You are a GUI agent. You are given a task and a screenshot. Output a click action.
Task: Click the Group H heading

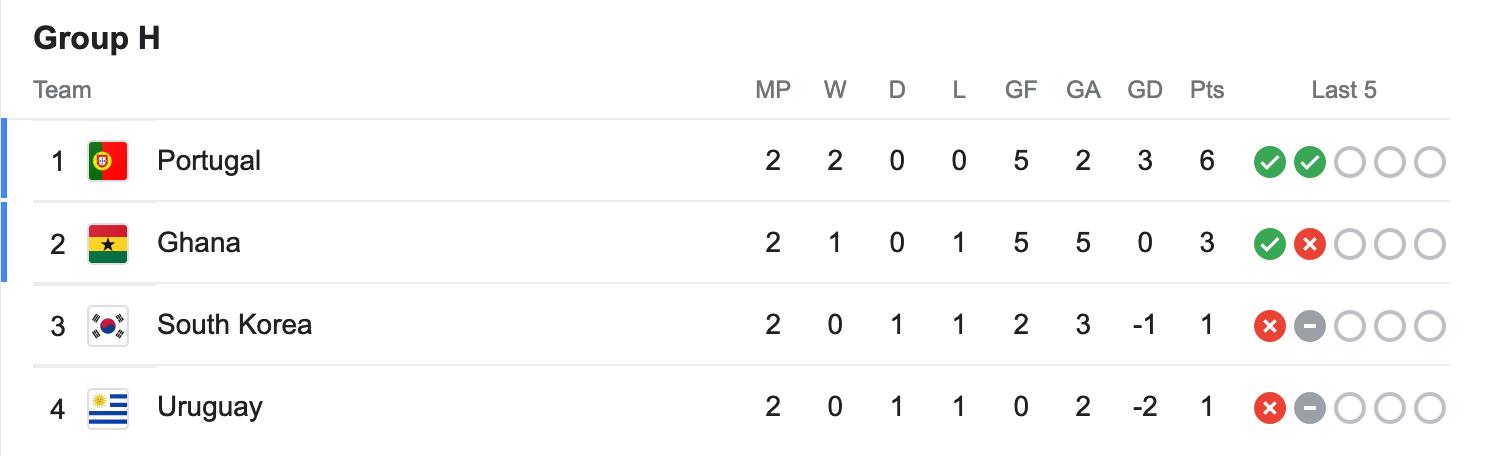(x=97, y=39)
